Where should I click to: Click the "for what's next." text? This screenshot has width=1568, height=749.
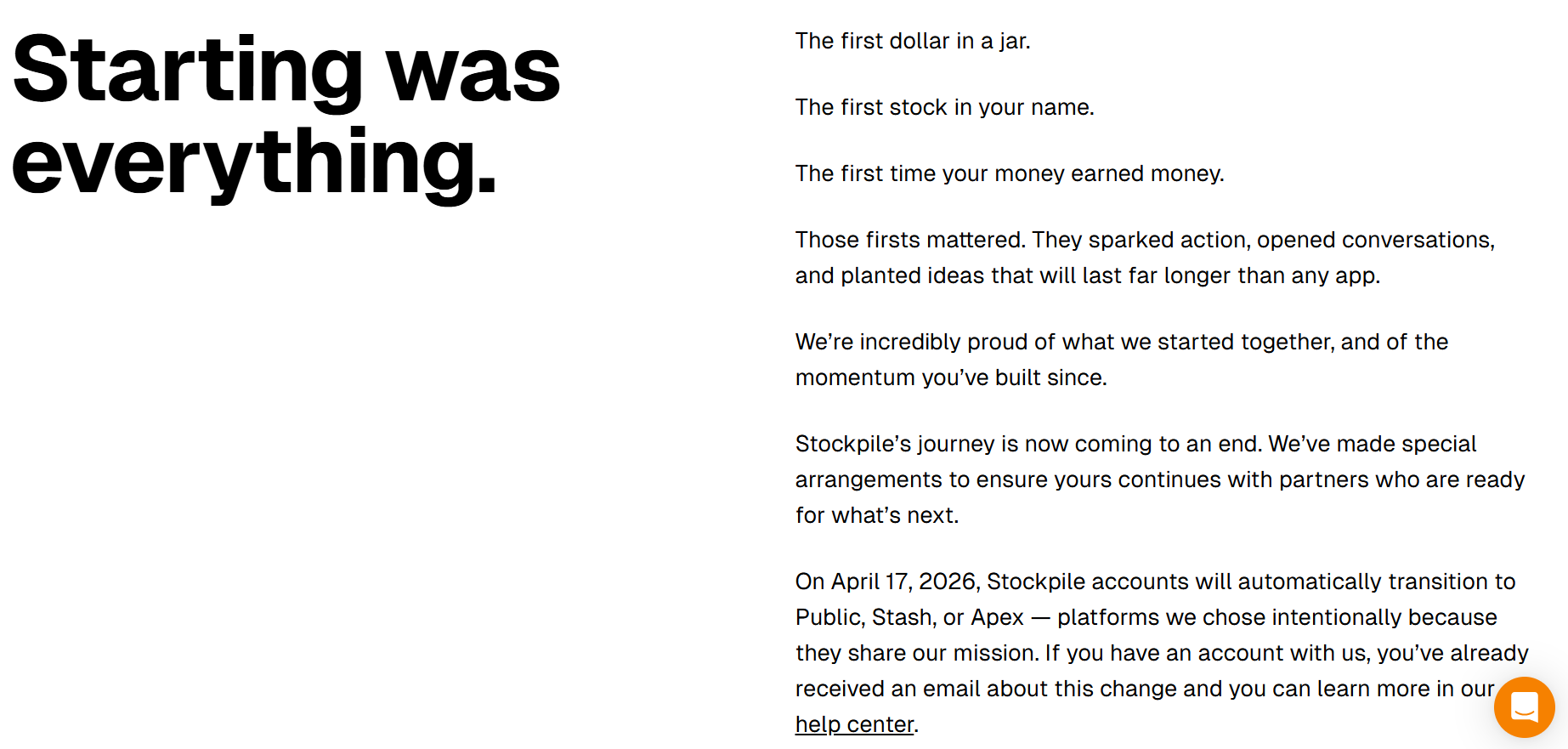pos(876,515)
